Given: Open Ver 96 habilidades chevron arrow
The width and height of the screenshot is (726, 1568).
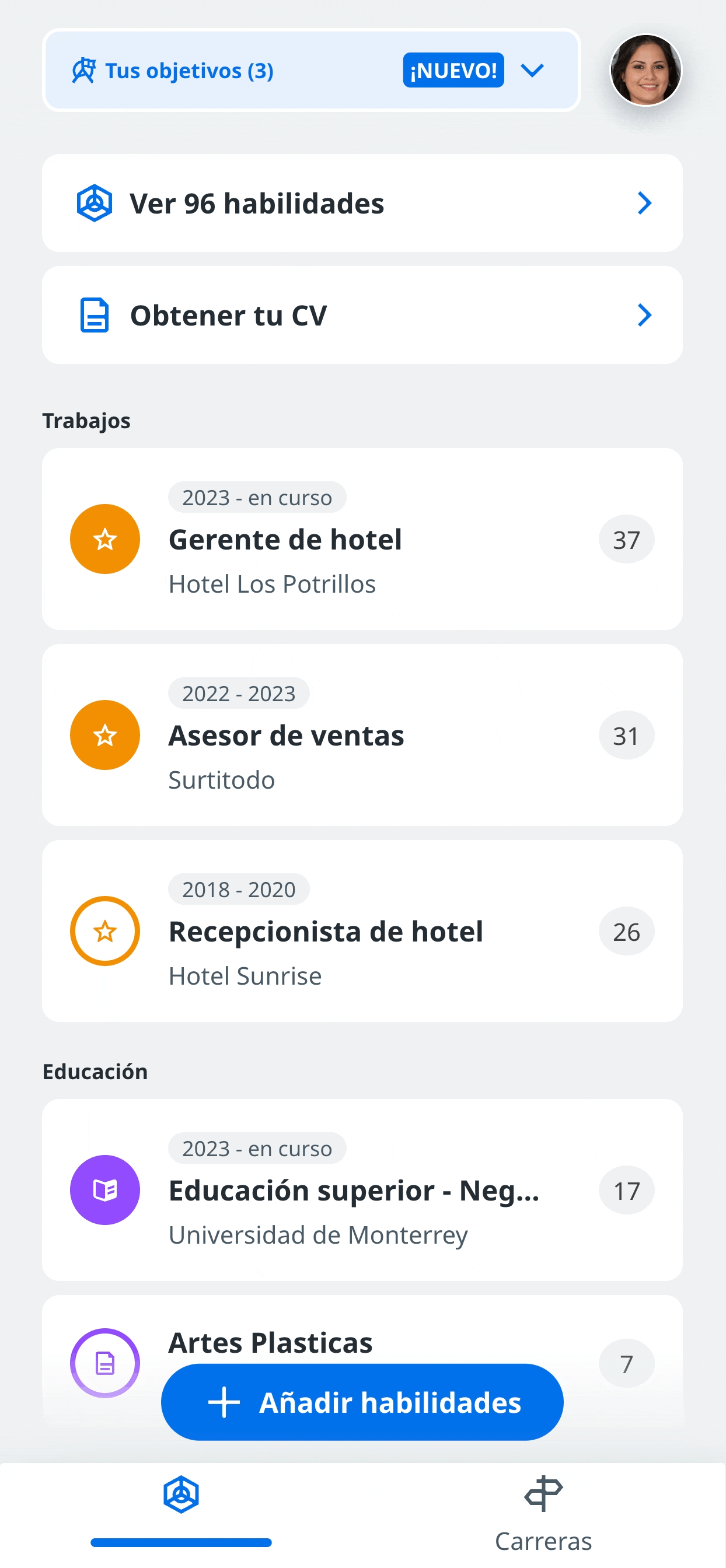Looking at the screenshot, I should coord(644,202).
